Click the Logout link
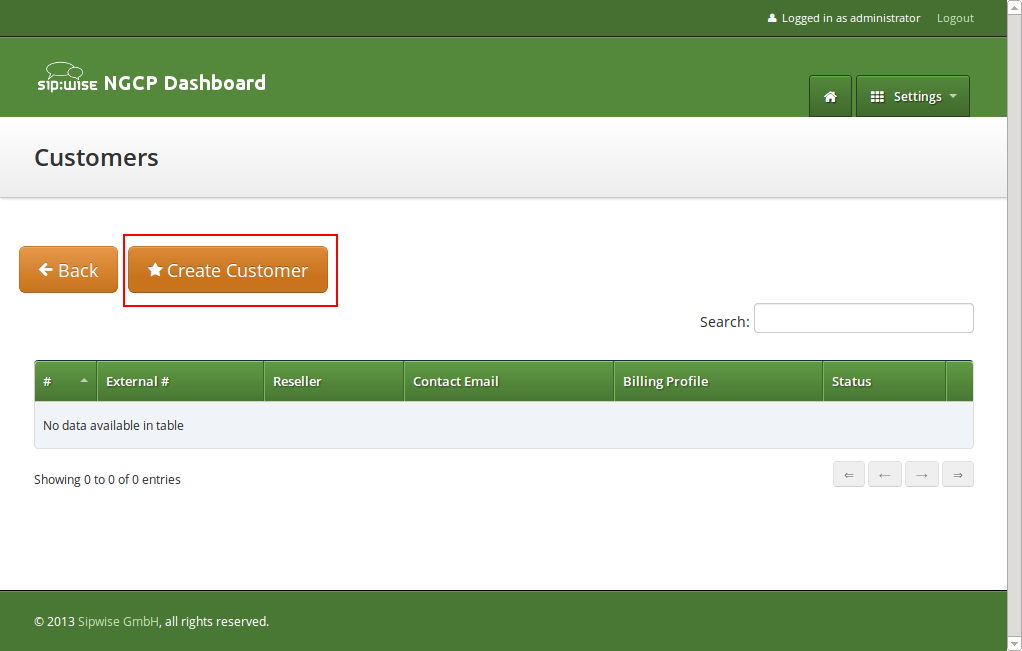Screen dimensions: 1022x651 coord(954,18)
